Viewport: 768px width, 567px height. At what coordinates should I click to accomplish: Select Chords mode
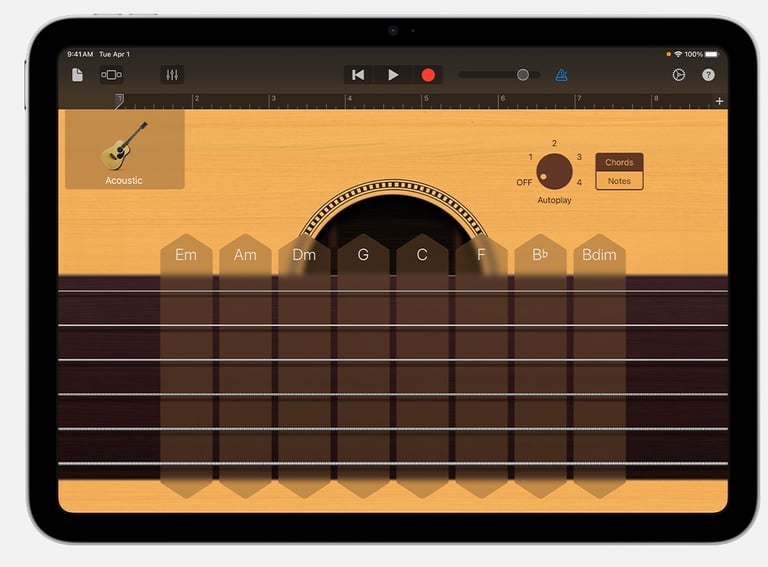[619, 162]
